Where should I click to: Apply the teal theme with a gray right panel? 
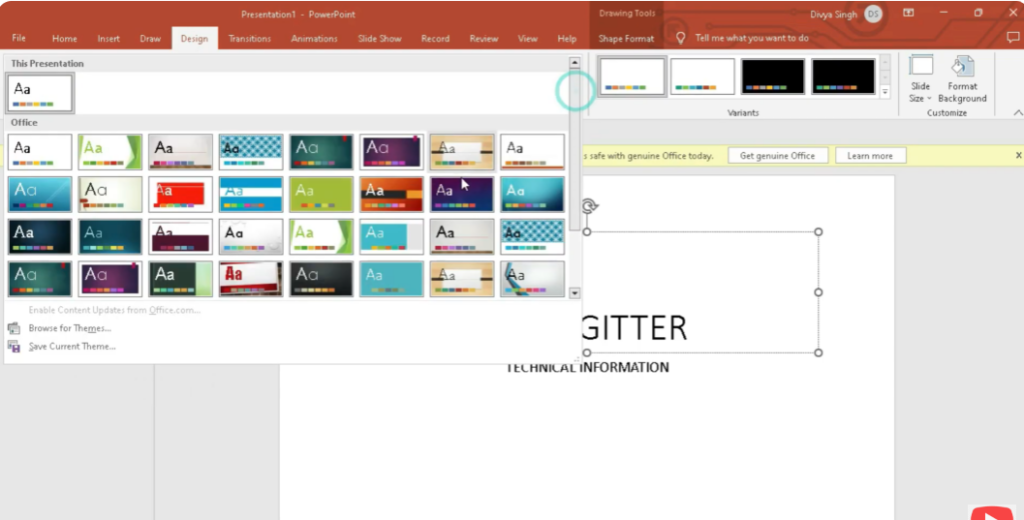[391, 236]
